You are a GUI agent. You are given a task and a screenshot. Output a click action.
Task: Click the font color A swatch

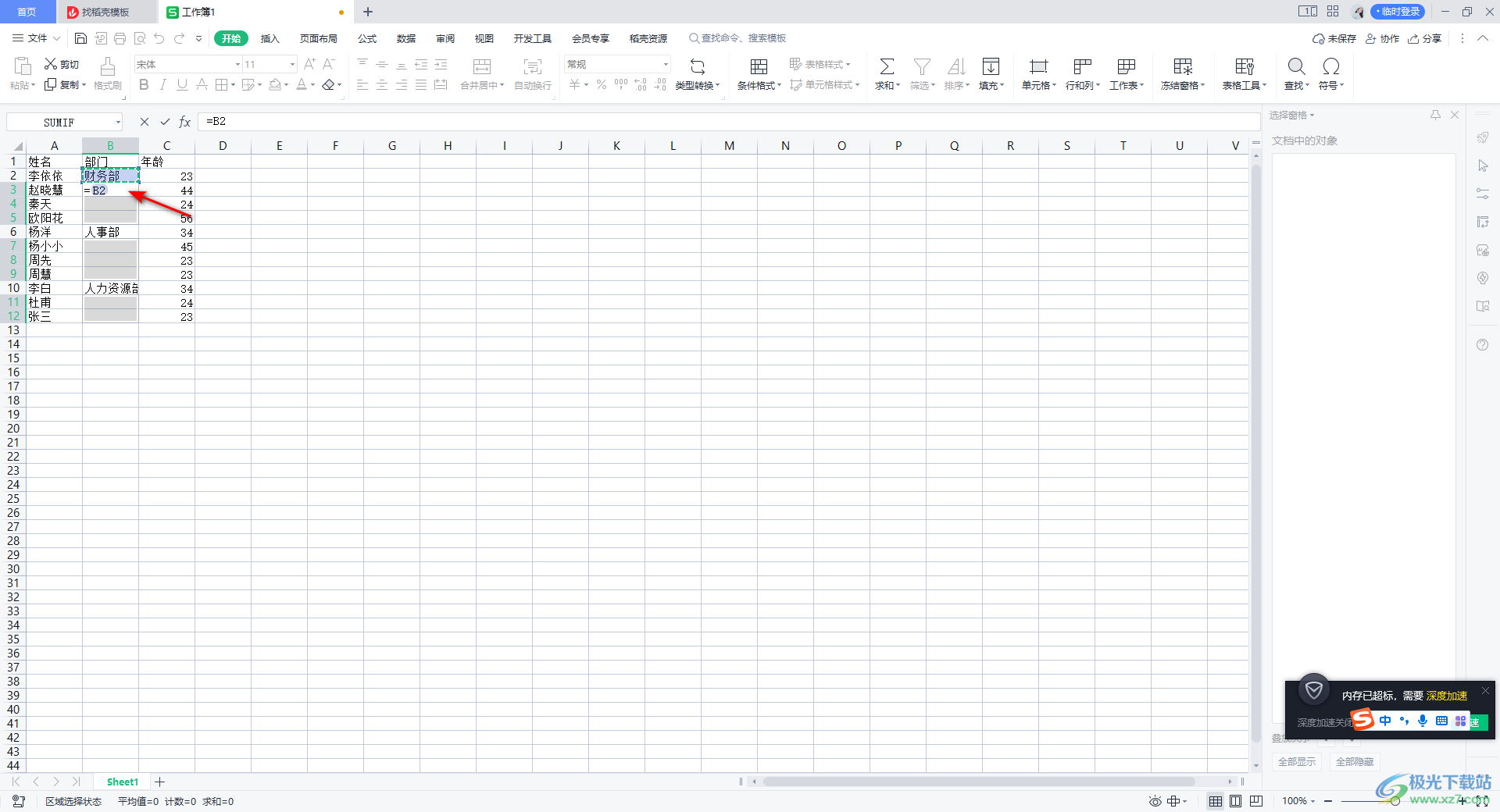(302, 84)
